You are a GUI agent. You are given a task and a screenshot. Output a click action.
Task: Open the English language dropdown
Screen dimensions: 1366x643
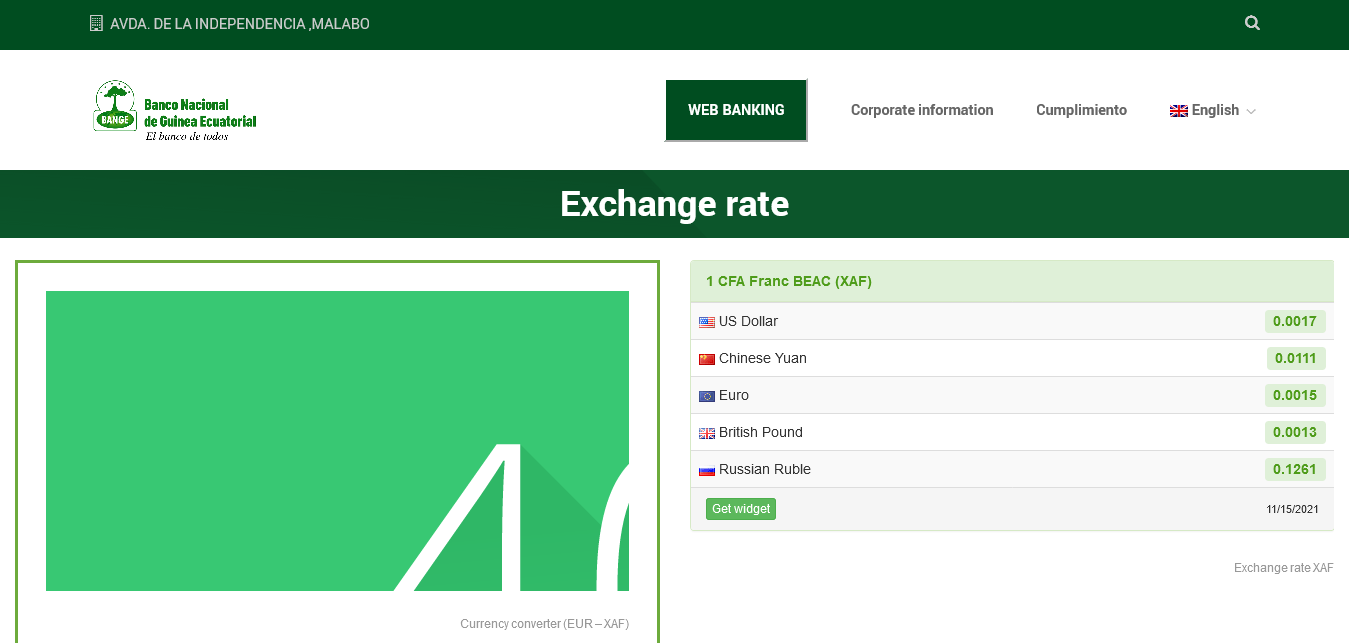coord(1214,110)
